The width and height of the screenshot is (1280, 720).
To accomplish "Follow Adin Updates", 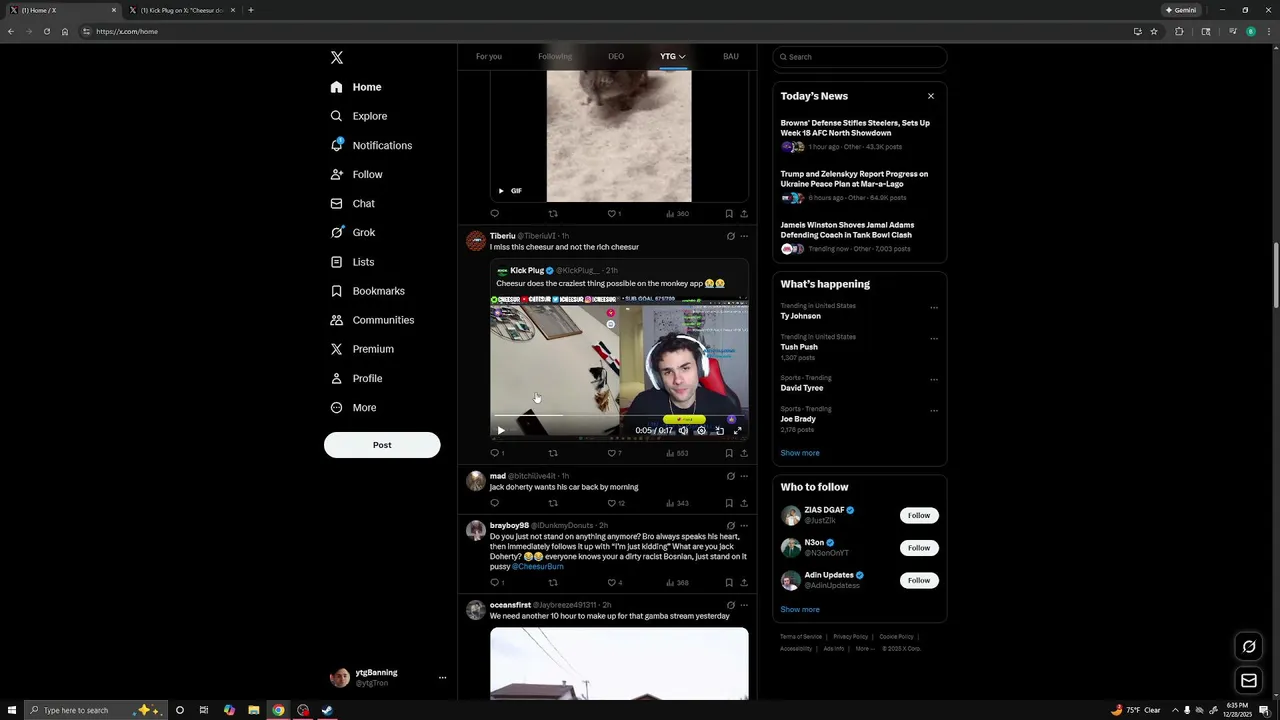I will coord(919,580).
